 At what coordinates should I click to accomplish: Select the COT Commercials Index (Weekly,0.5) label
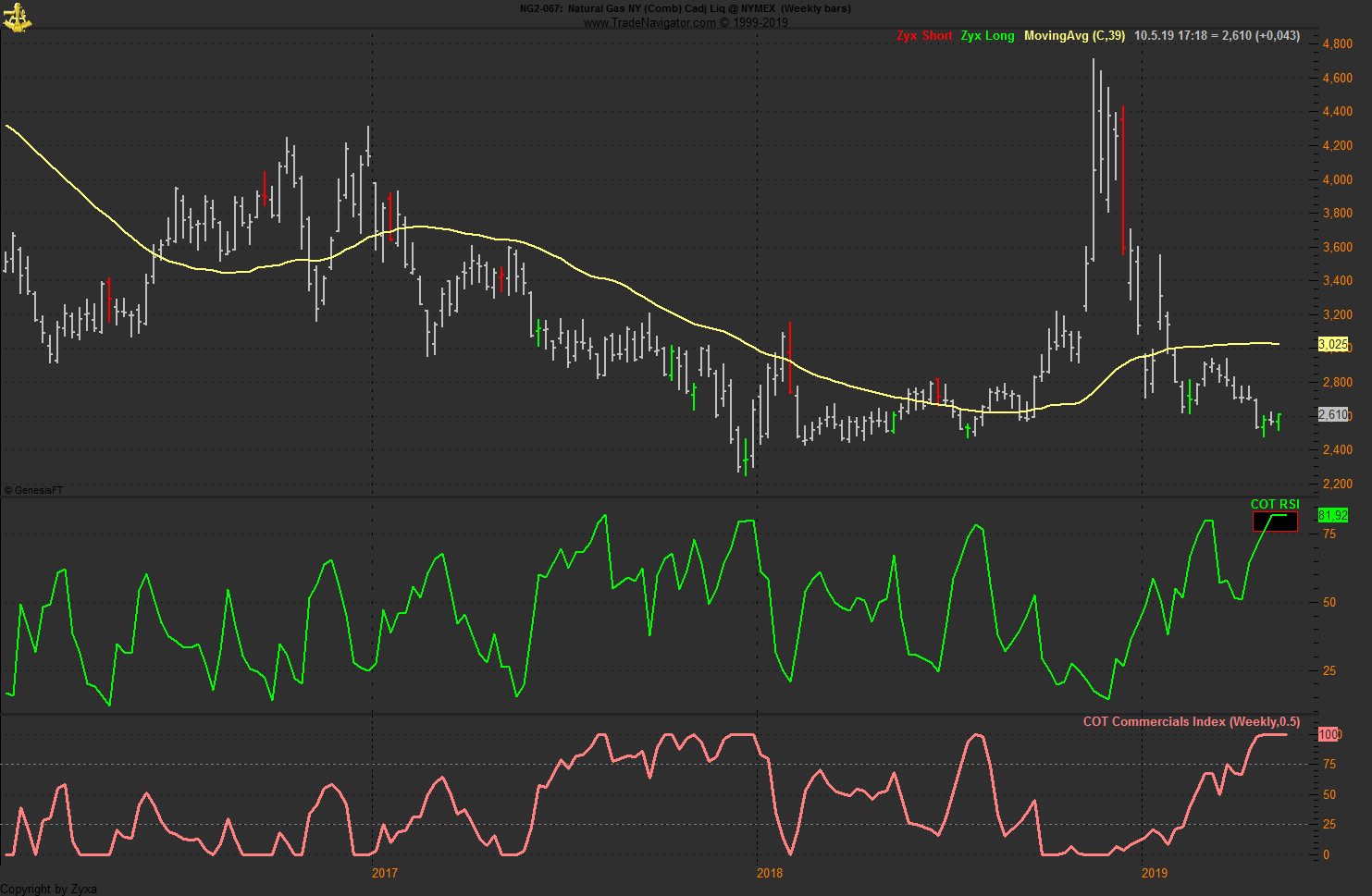click(x=1191, y=721)
